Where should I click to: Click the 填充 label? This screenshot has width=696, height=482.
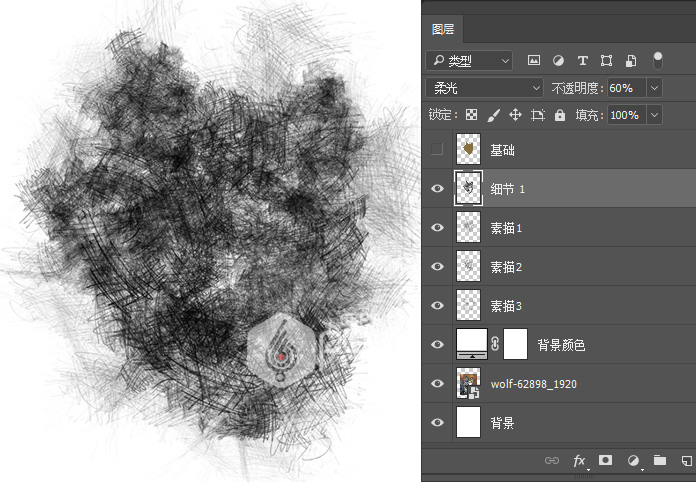tap(589, 115)
